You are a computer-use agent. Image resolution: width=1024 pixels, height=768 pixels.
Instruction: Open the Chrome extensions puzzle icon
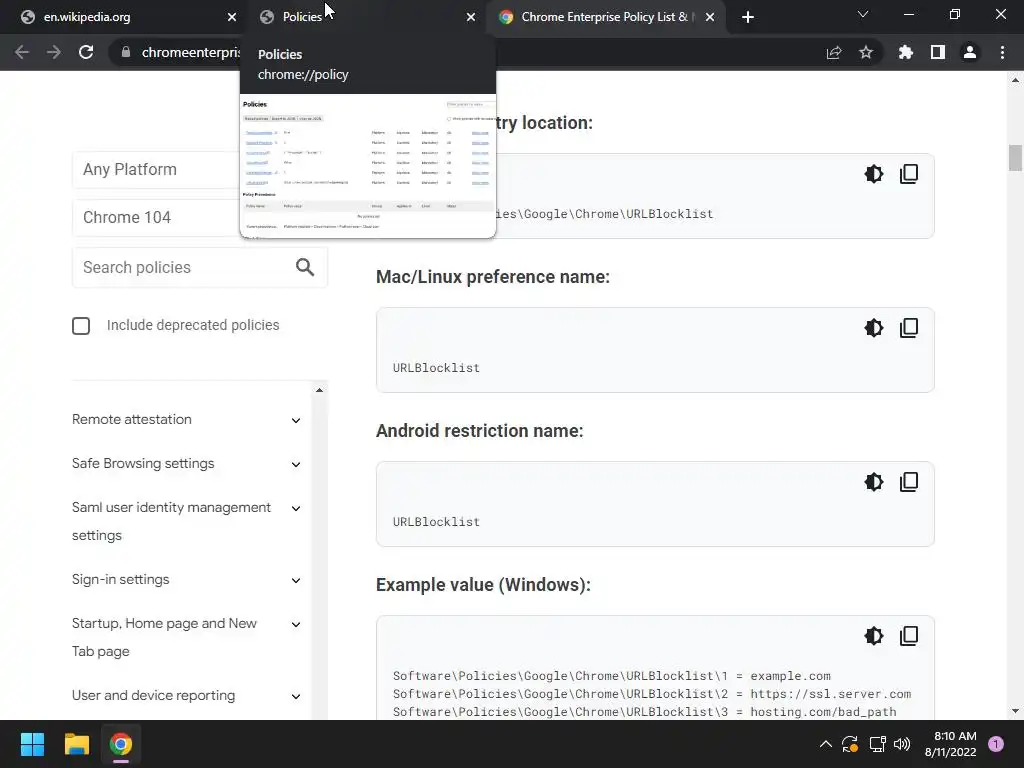(906, 53)
